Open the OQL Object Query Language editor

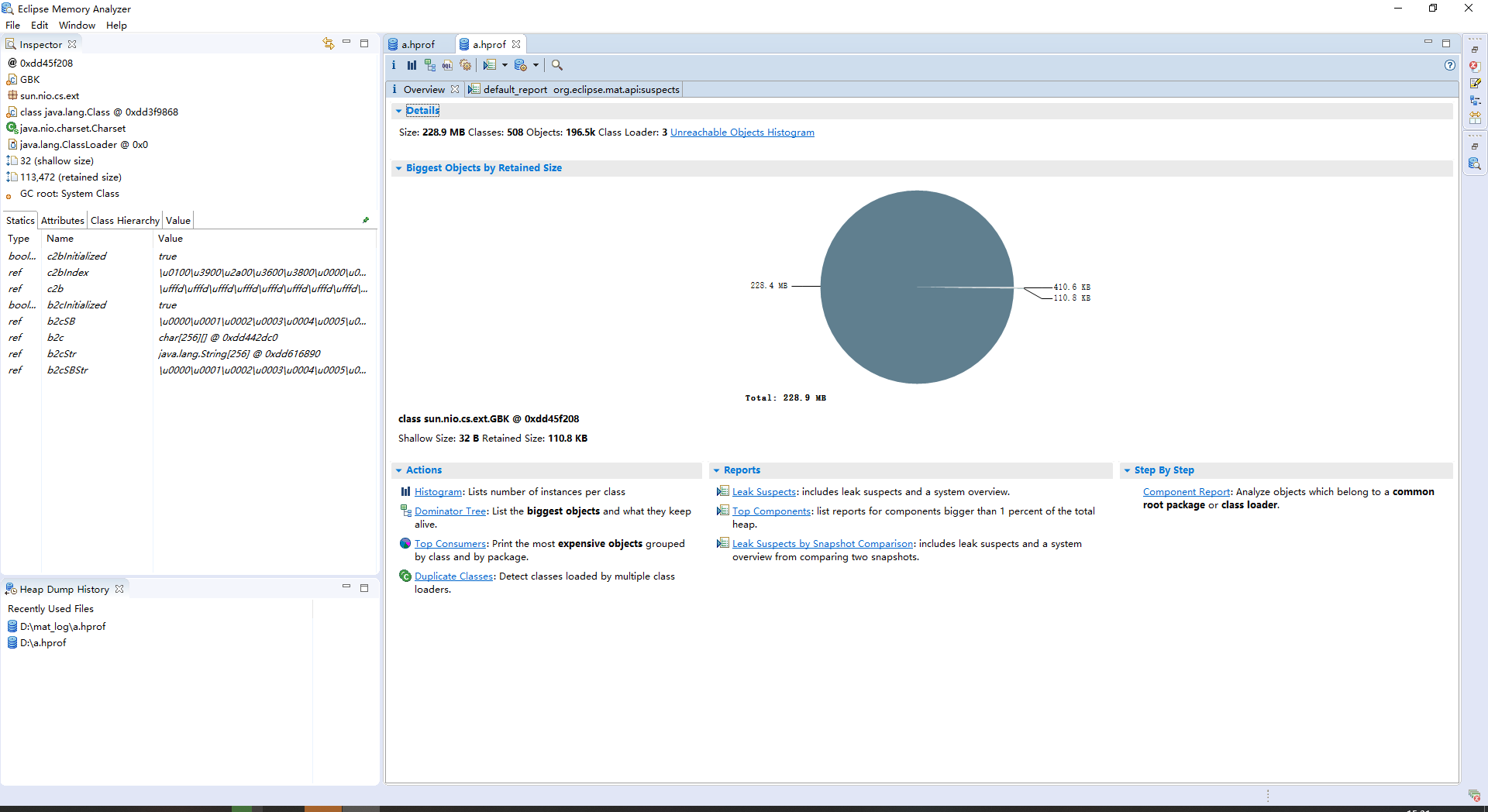click(x=447, y=65)
